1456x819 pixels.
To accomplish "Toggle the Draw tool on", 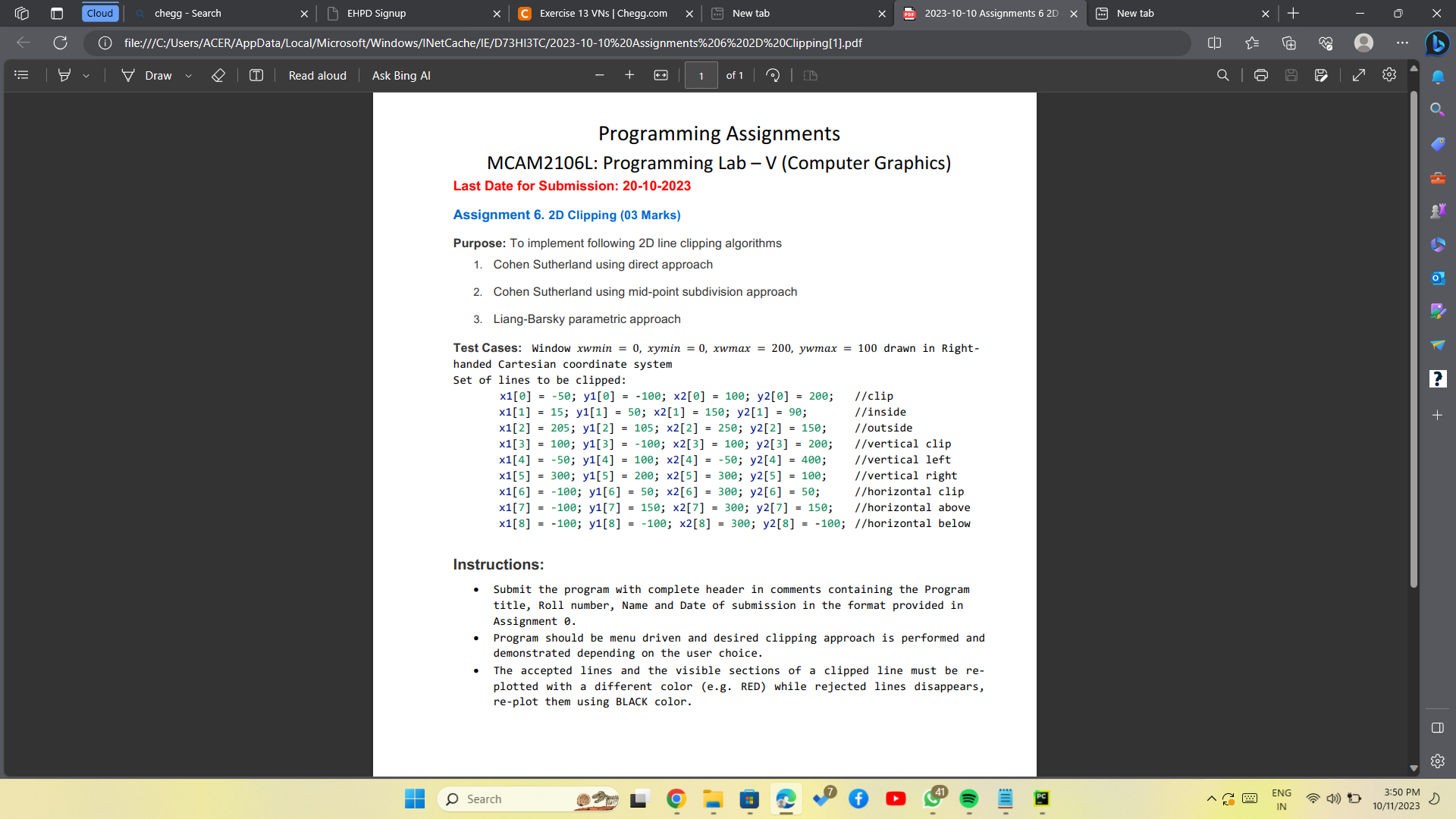I will [148, 75].
